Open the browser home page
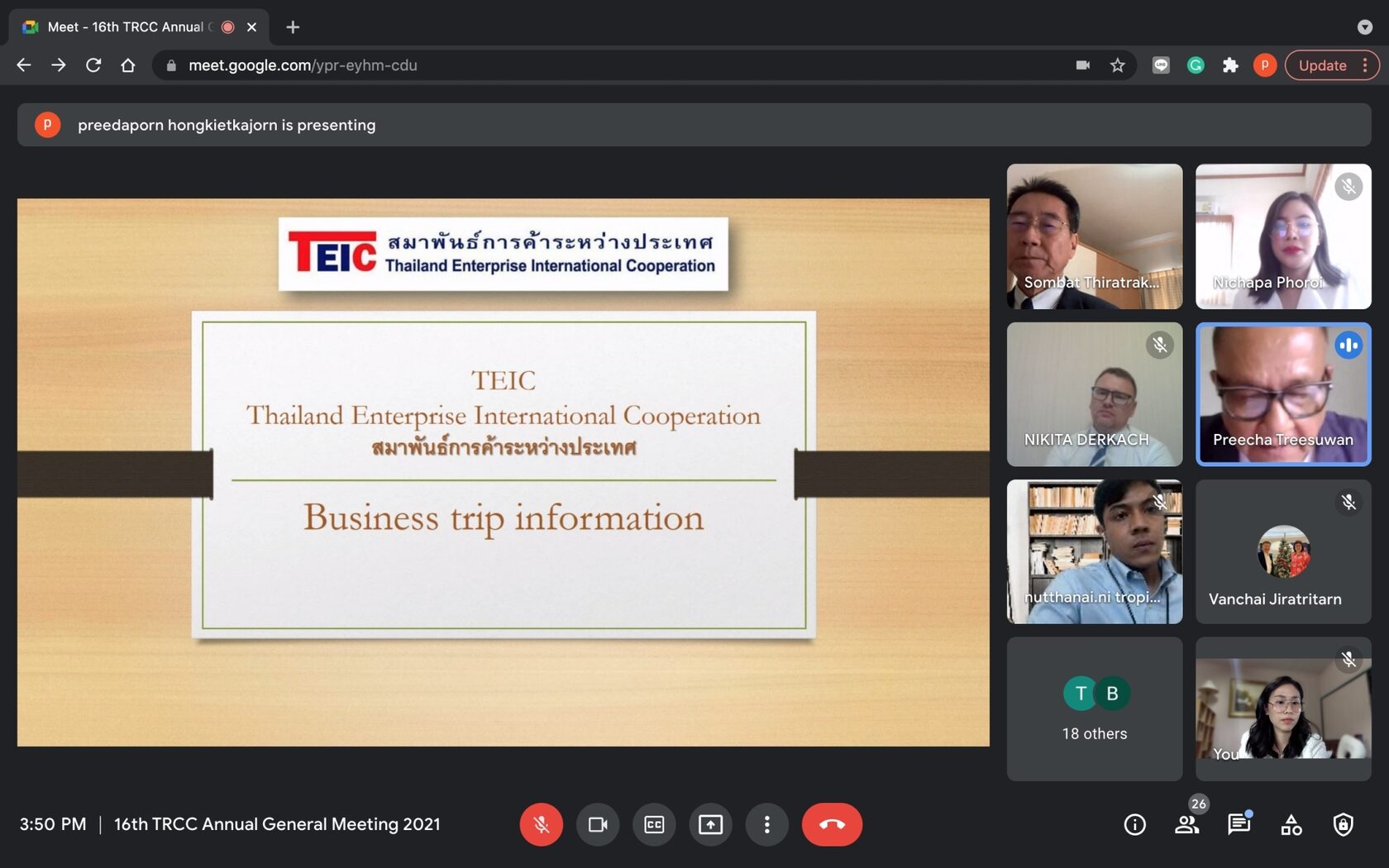 (128, 65)
